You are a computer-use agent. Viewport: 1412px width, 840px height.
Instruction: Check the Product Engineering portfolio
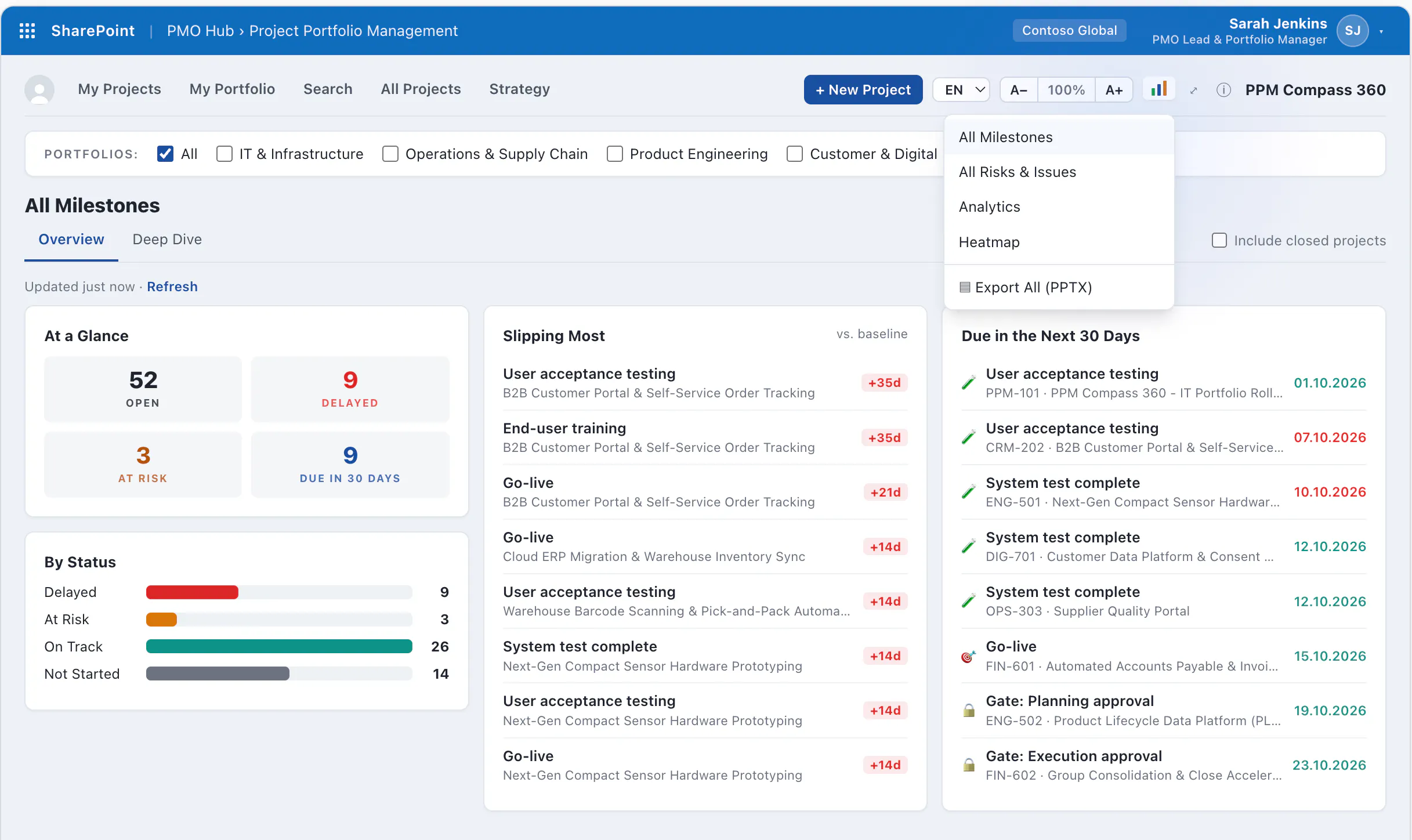tap(615, 154)
